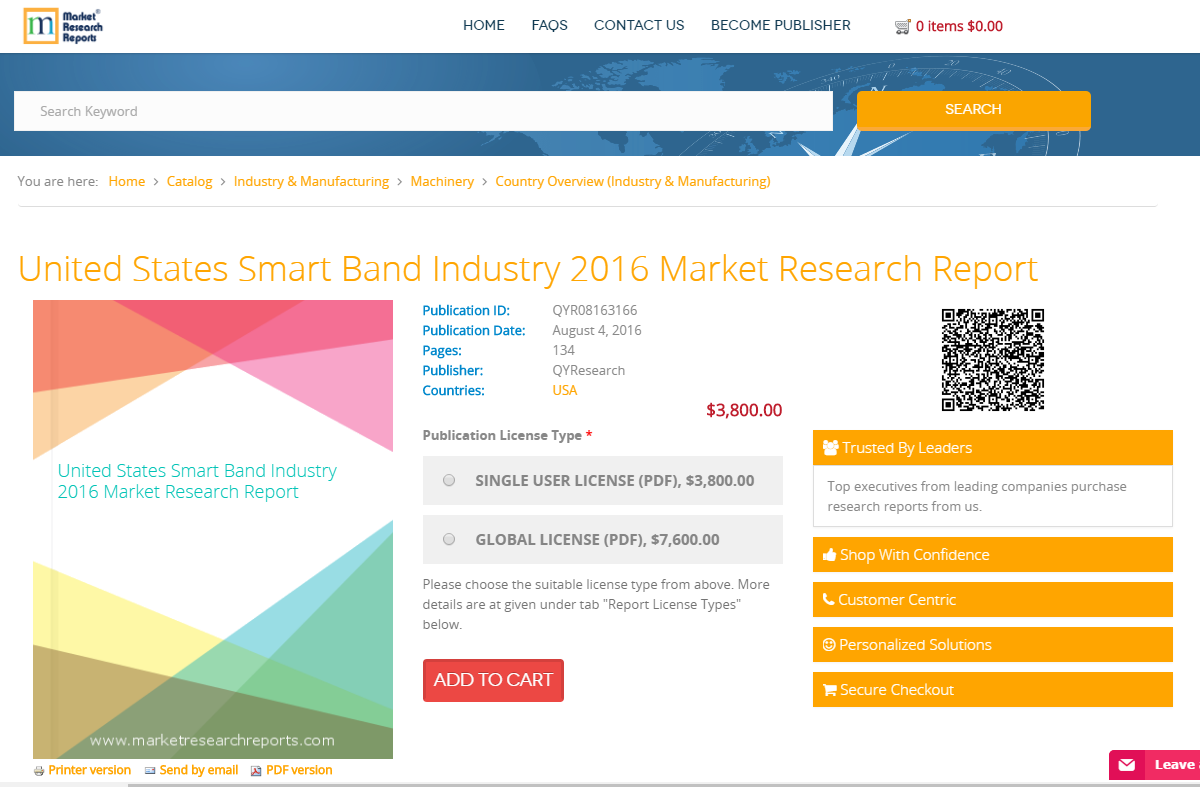The width and height of the screenshot is (1200, 787).
Task: Click thumbs-up icon on Shop With Confidence
Action: point(828,554)
